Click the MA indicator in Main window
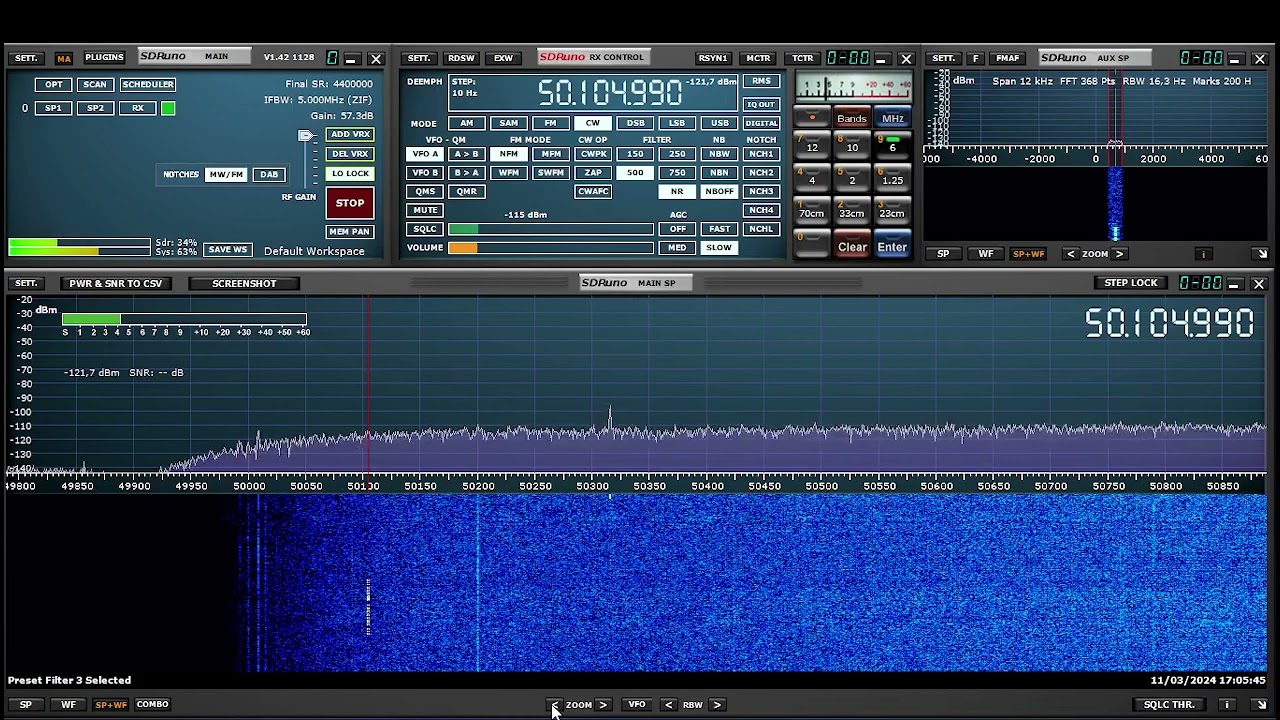 point(64,58)
